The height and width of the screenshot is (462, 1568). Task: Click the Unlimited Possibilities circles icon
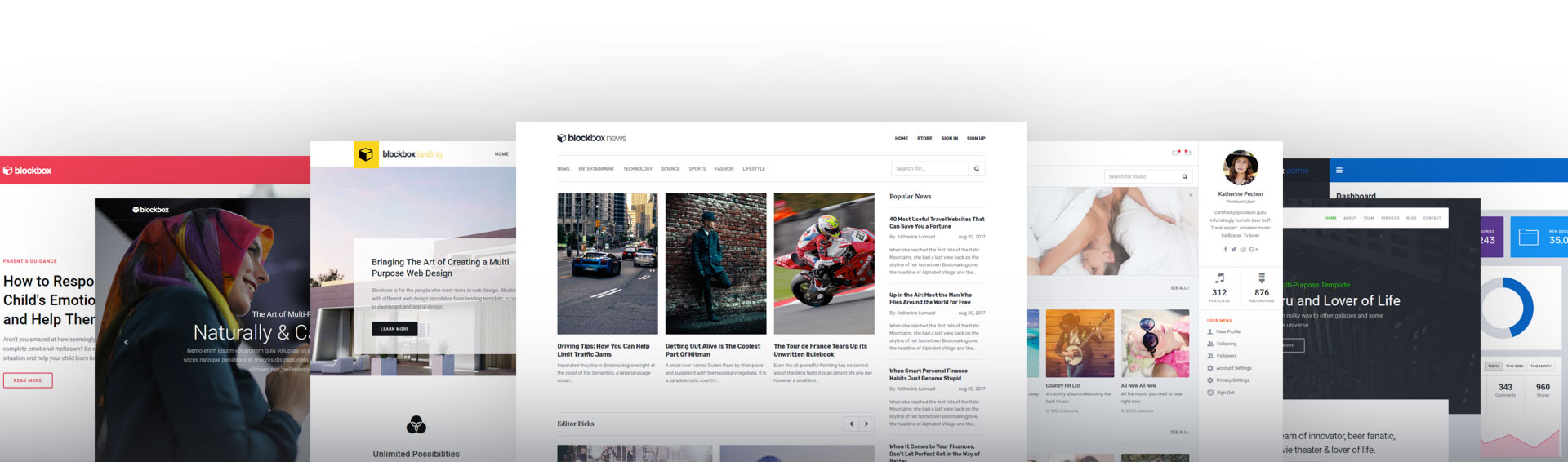(x=416, y=424)
